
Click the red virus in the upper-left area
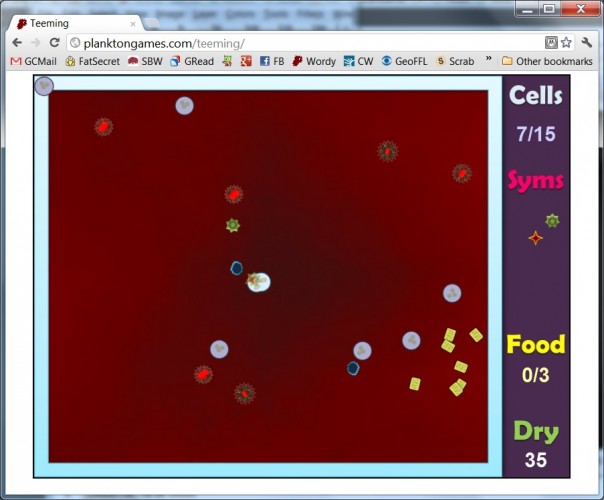pos(103,127)
